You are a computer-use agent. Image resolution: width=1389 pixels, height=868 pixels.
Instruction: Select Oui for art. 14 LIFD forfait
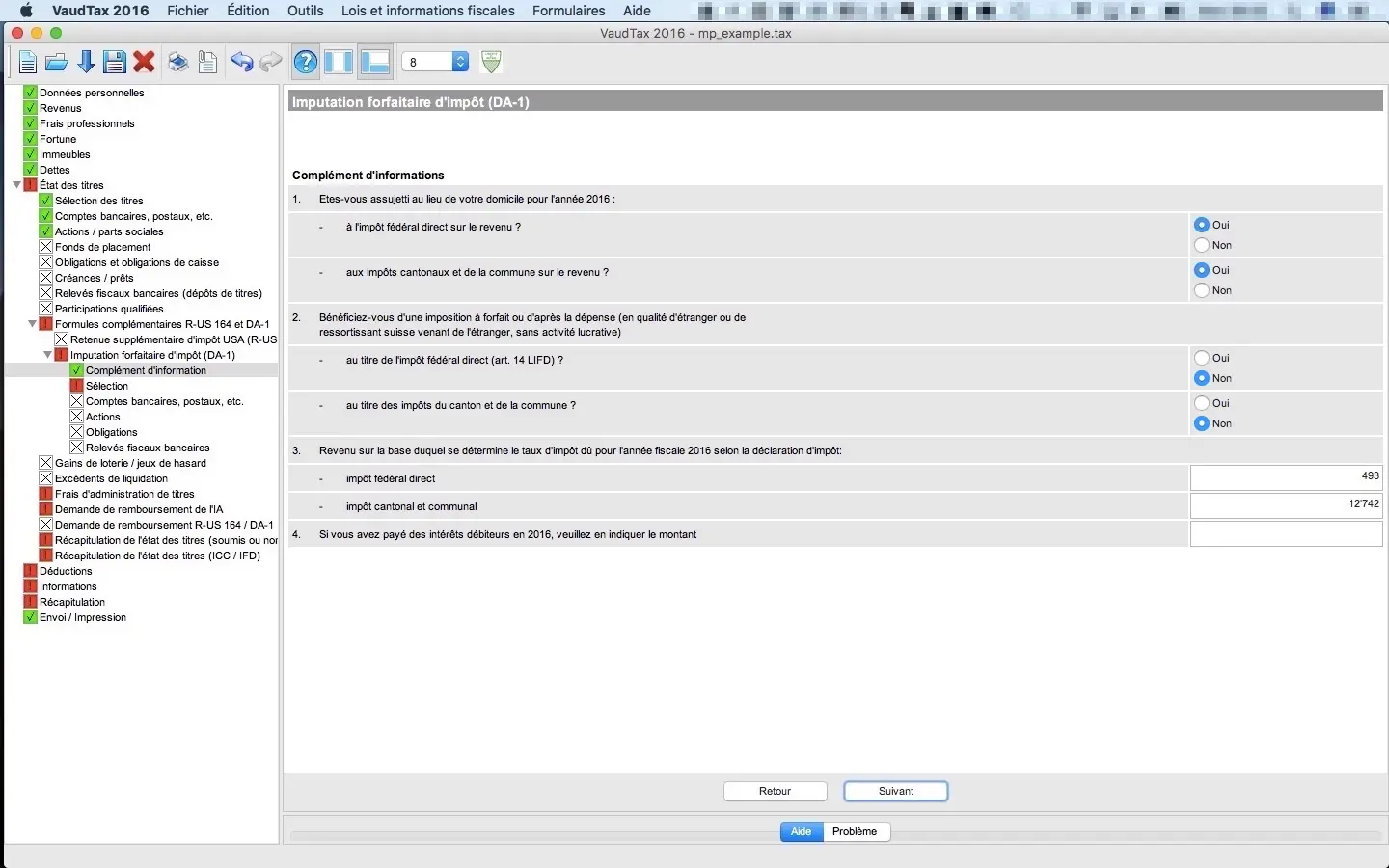pos(1202,358)
